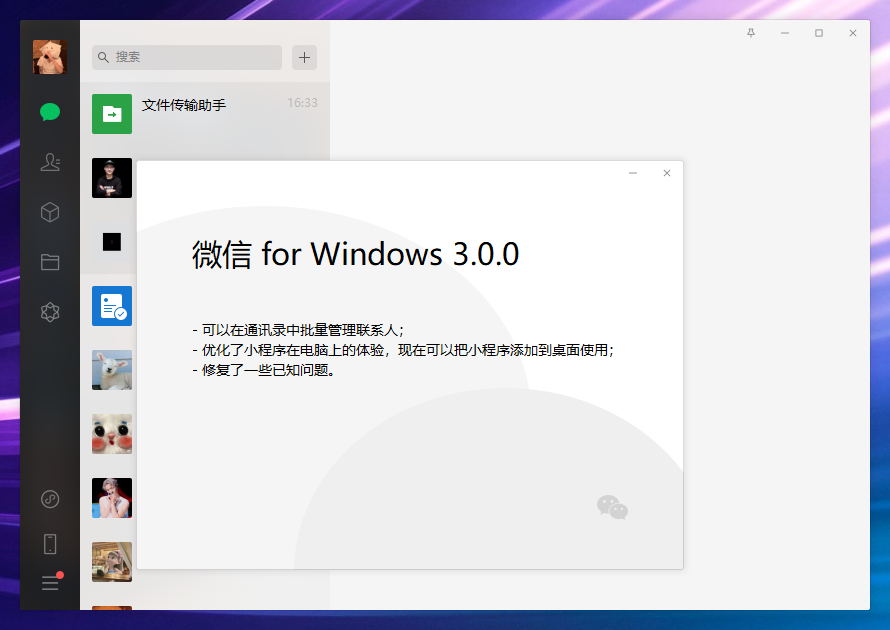Click the 微信 for Windows 3.0.0 heading
This screenshot has height=630, width=890.
pos(355,254)
